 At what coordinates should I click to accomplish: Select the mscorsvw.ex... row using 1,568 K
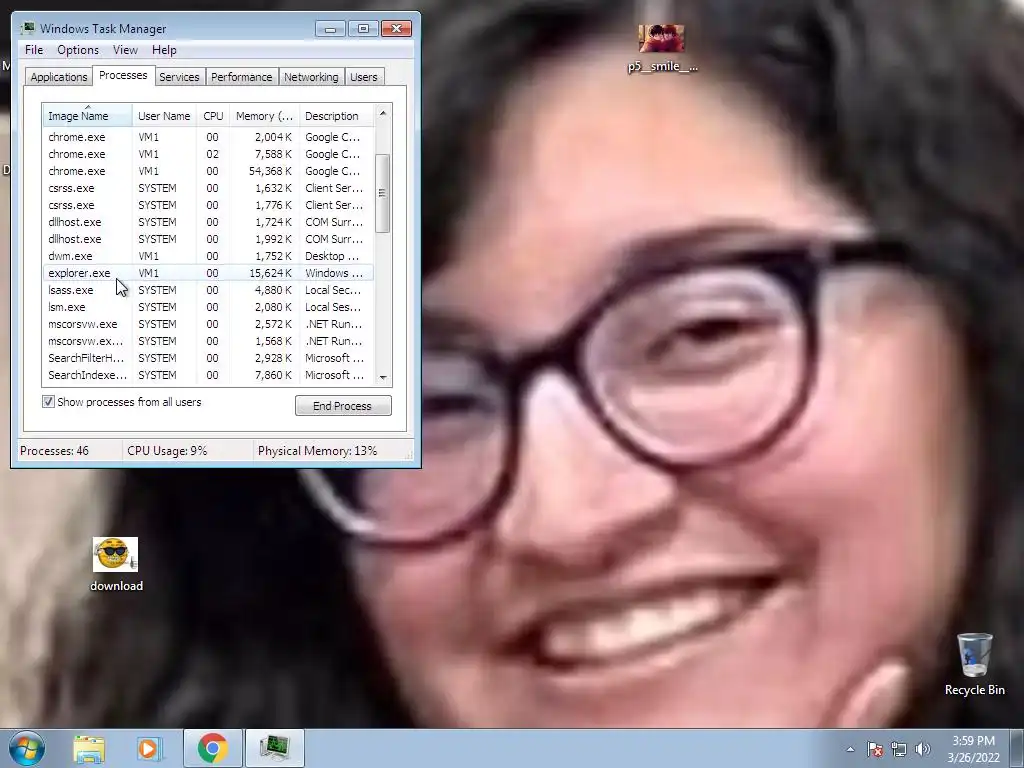[208, 341]
